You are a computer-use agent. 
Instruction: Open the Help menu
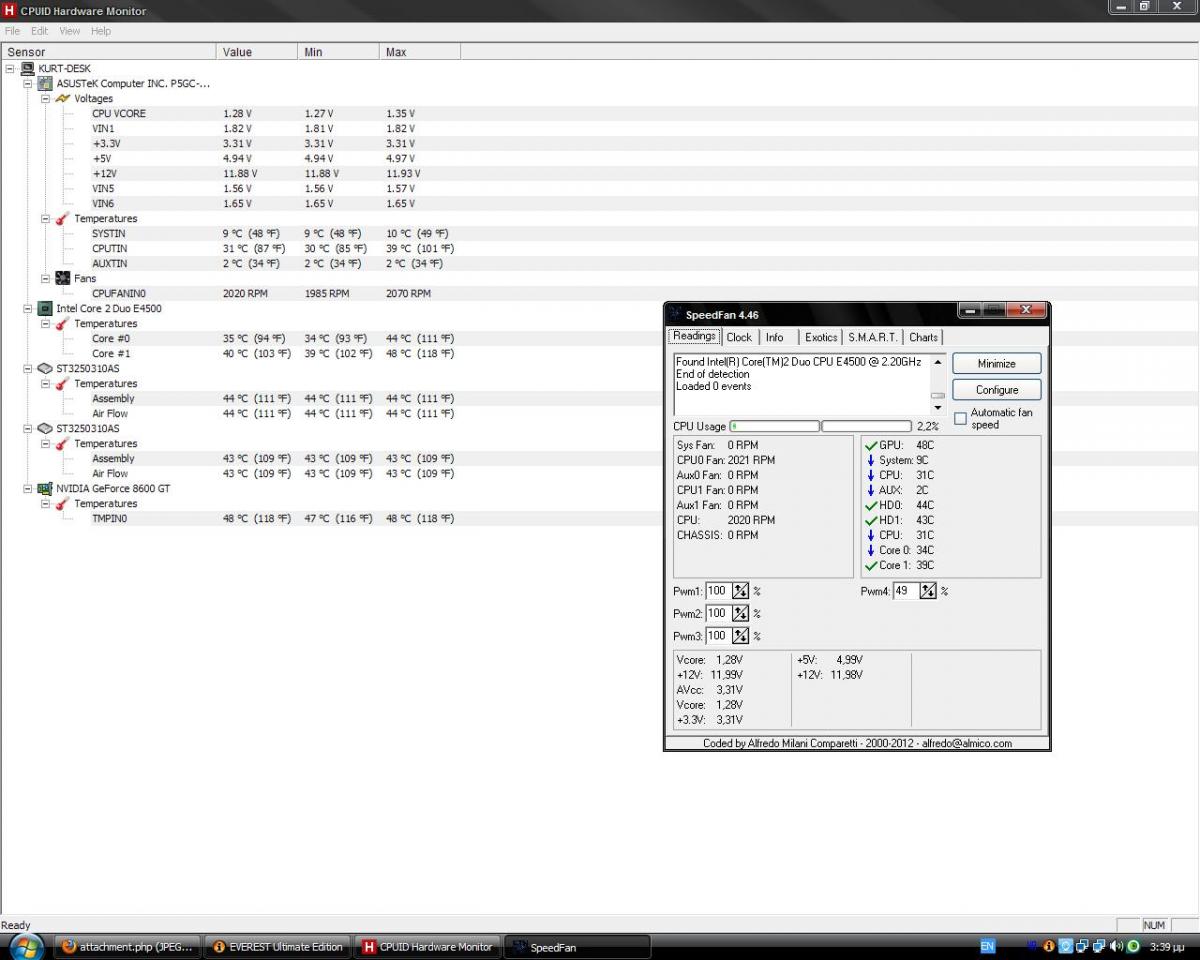[101, 31]
